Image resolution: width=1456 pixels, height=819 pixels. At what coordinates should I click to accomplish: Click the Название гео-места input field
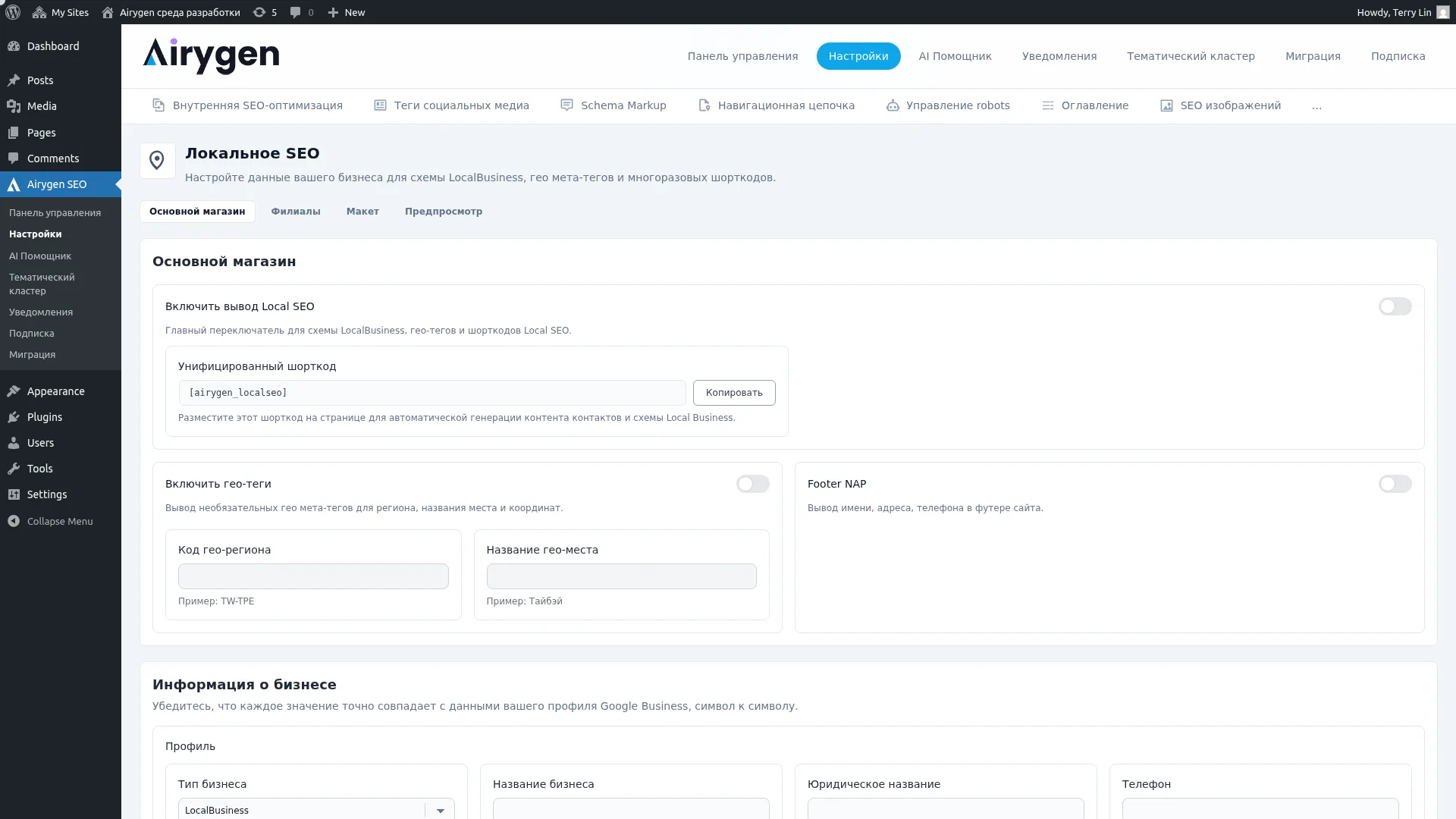point(621,576)
